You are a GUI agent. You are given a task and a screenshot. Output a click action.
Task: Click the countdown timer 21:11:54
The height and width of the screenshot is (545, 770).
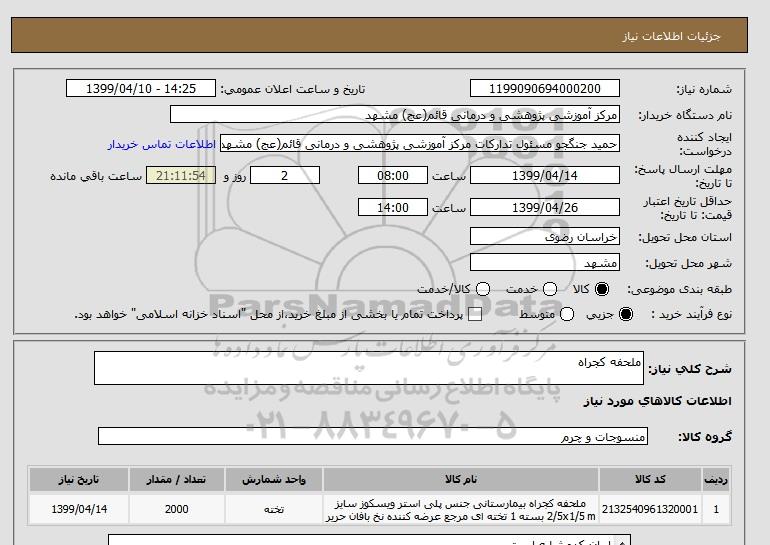pos(181,175)
